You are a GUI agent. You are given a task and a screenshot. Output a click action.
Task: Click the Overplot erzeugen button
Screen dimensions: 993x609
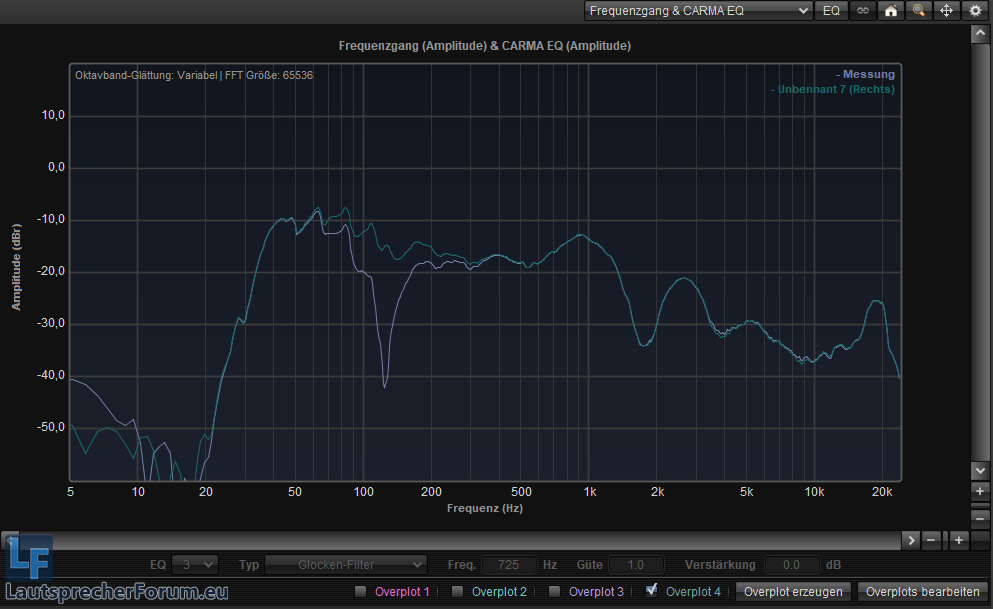click(794, 591)
